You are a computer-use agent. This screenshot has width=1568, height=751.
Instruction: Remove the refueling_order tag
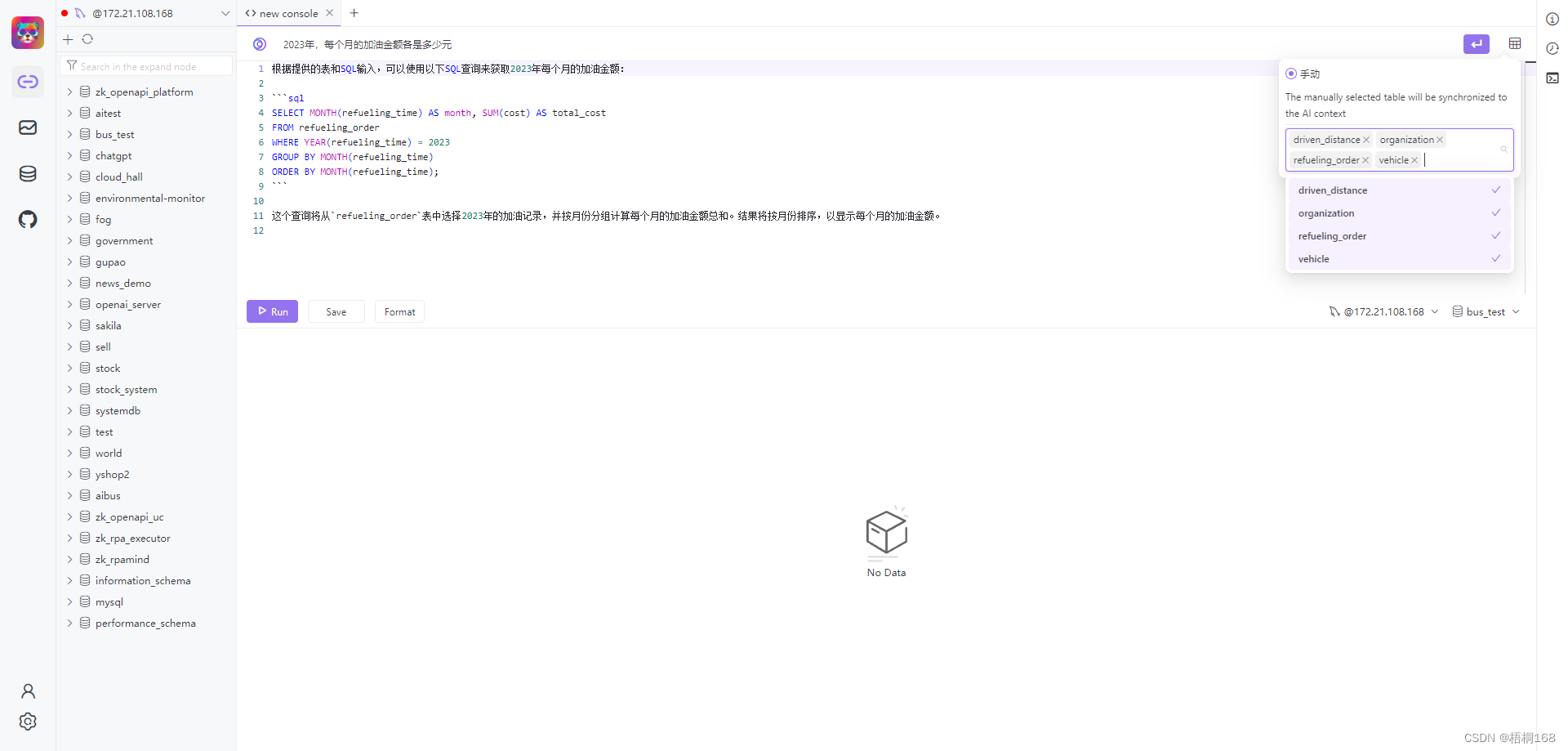pyautogui.click(x=1365, y=160)
